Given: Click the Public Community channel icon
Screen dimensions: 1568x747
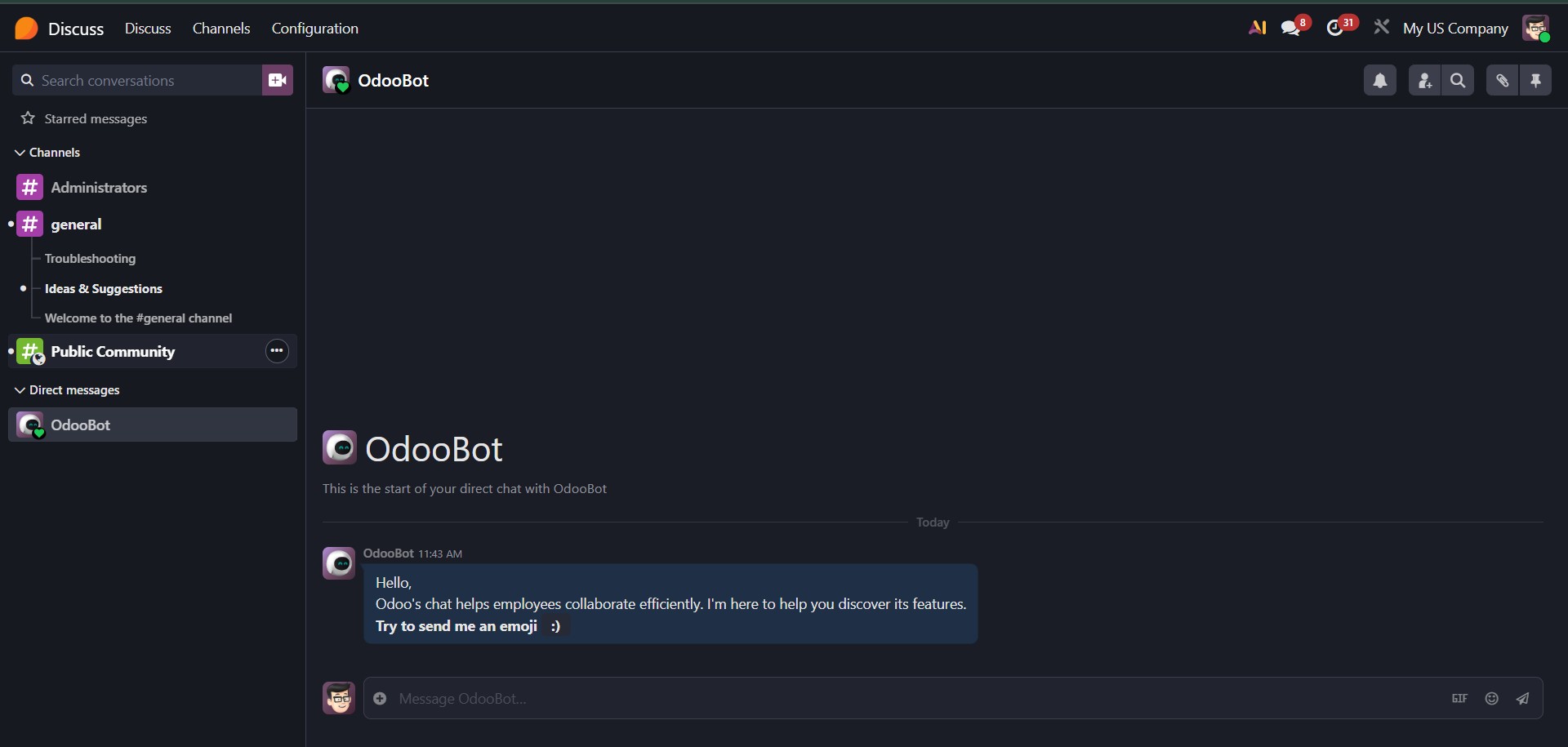Looking at the screenshot, I should [30, 351].
